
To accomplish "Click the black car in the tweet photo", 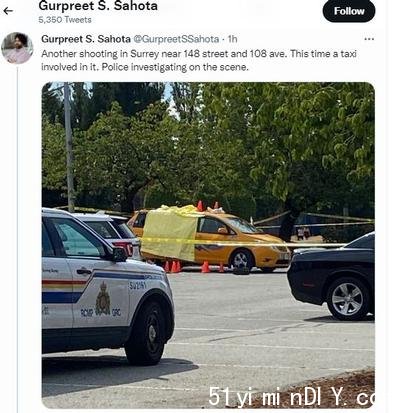I will click(x=331, y=278).
